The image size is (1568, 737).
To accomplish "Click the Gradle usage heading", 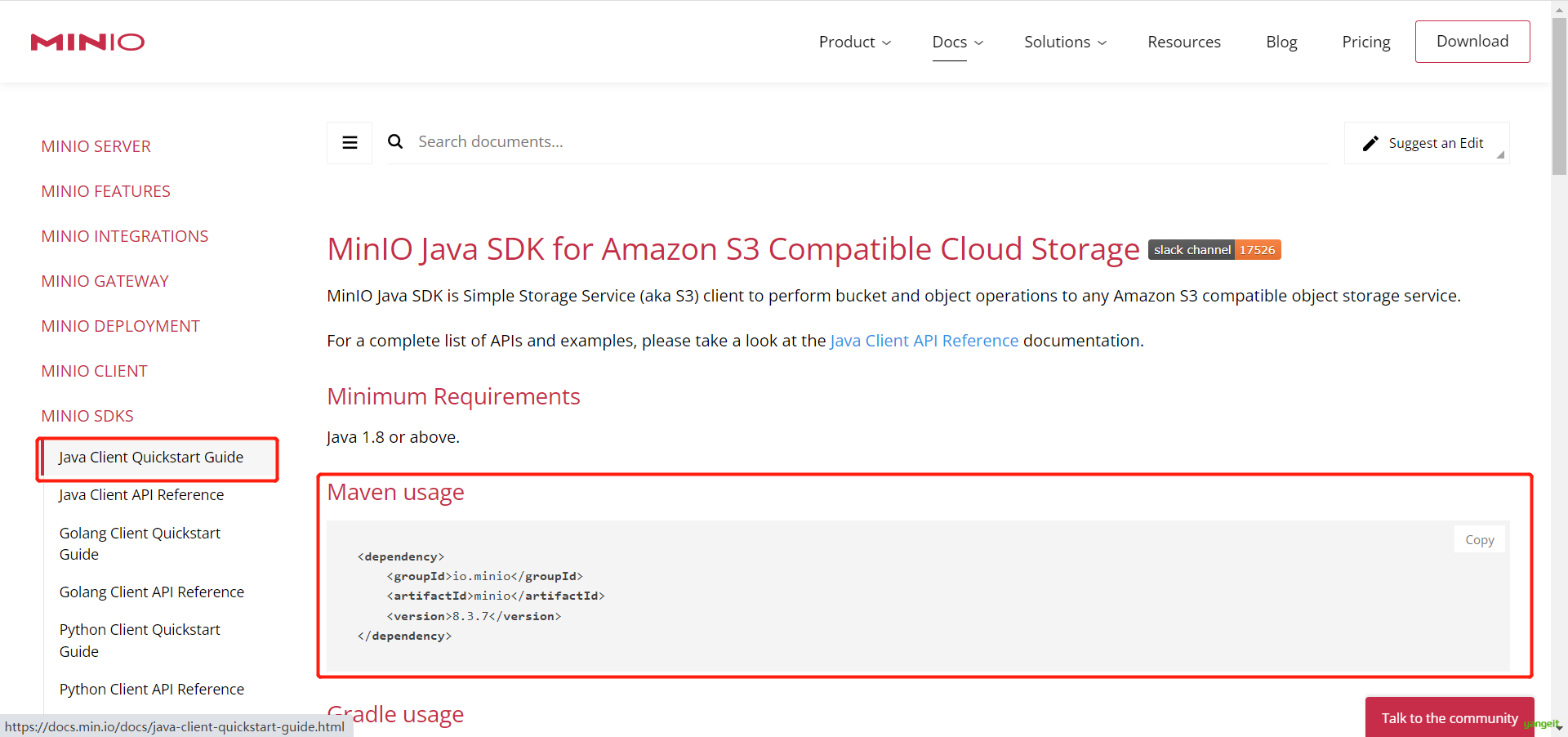I will pyautogui.click(x=395, y=714).
